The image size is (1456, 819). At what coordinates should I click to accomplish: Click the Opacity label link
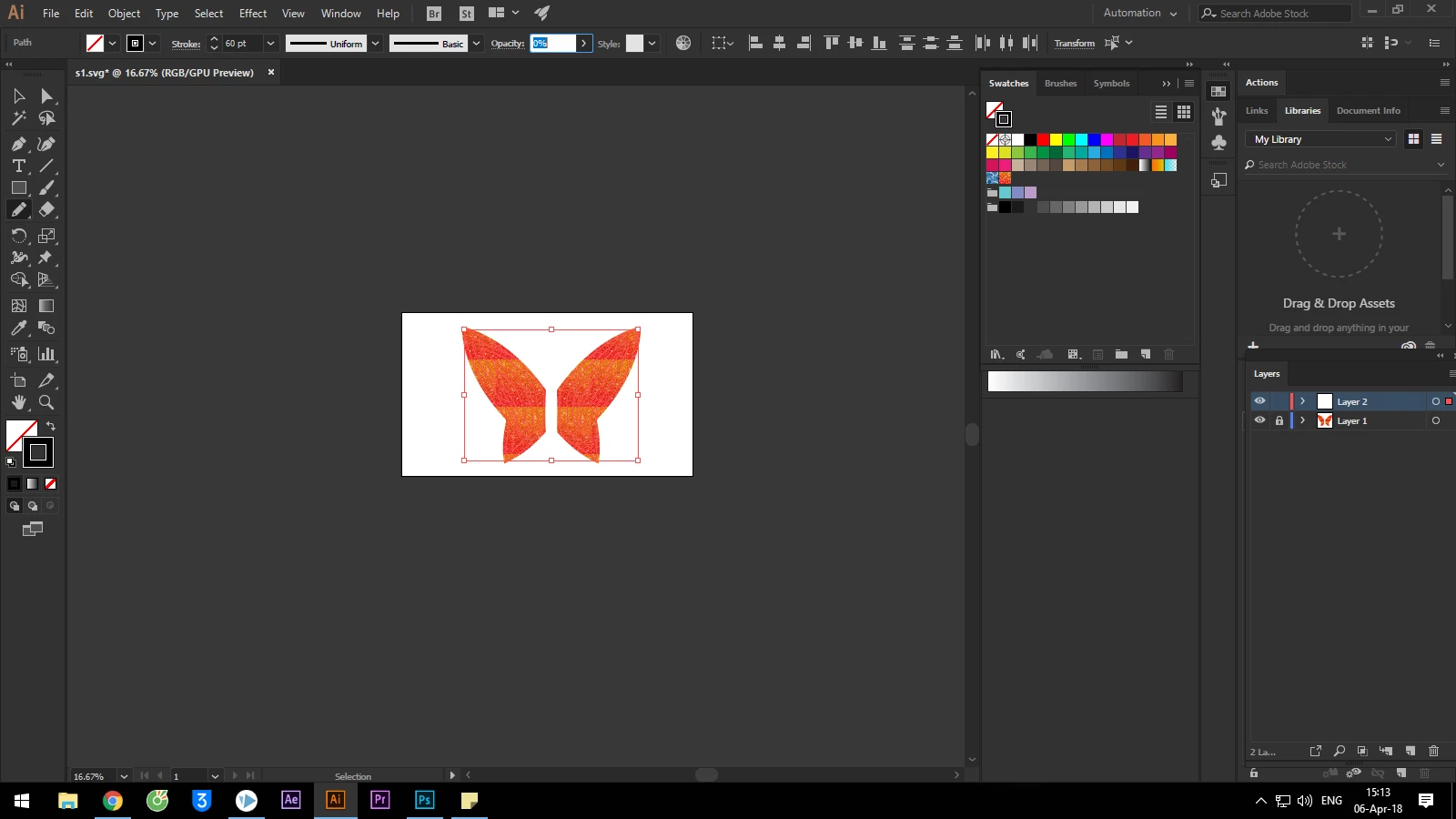coord(507,43)
